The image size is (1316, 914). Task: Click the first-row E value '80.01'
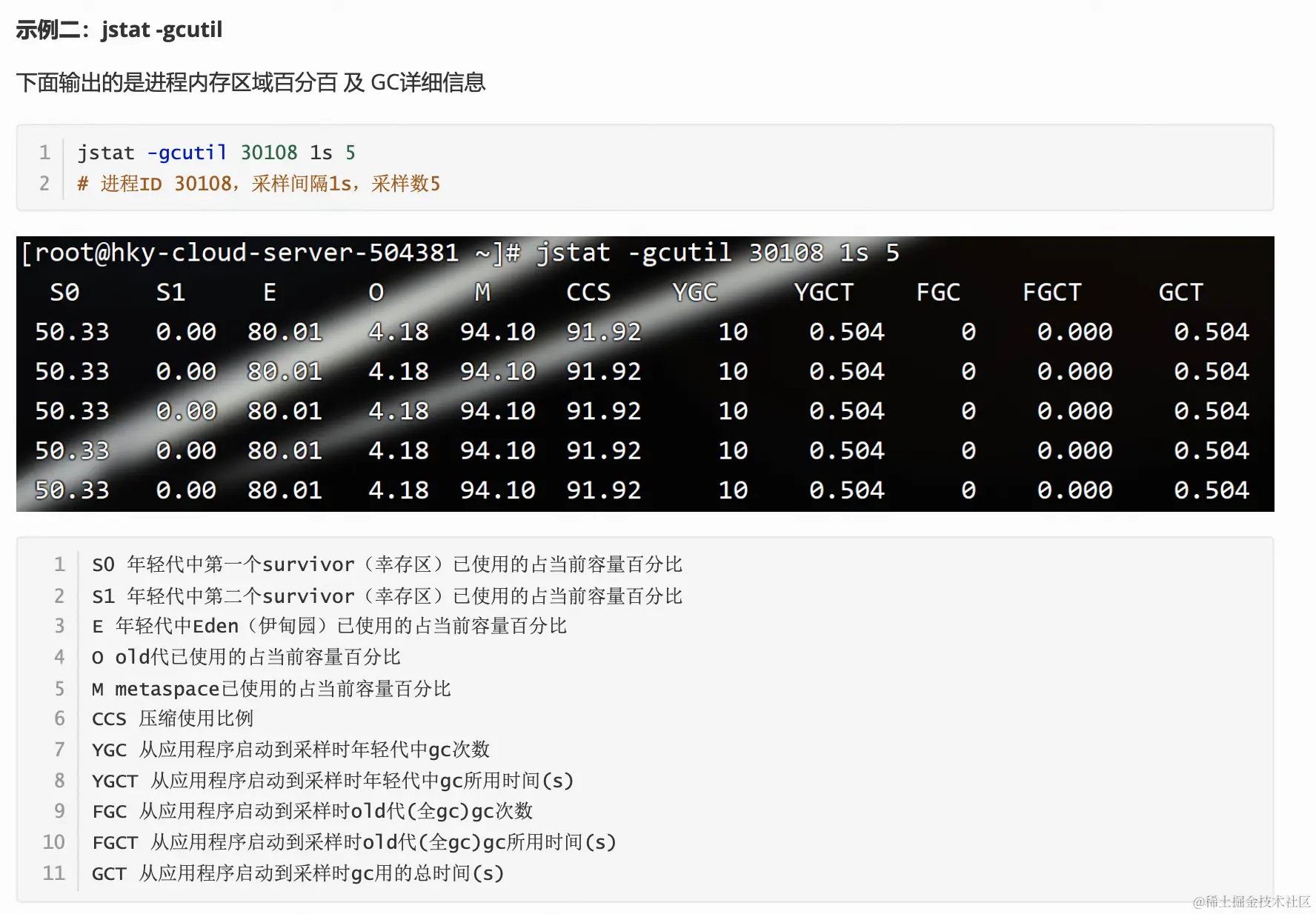[285, 332]
